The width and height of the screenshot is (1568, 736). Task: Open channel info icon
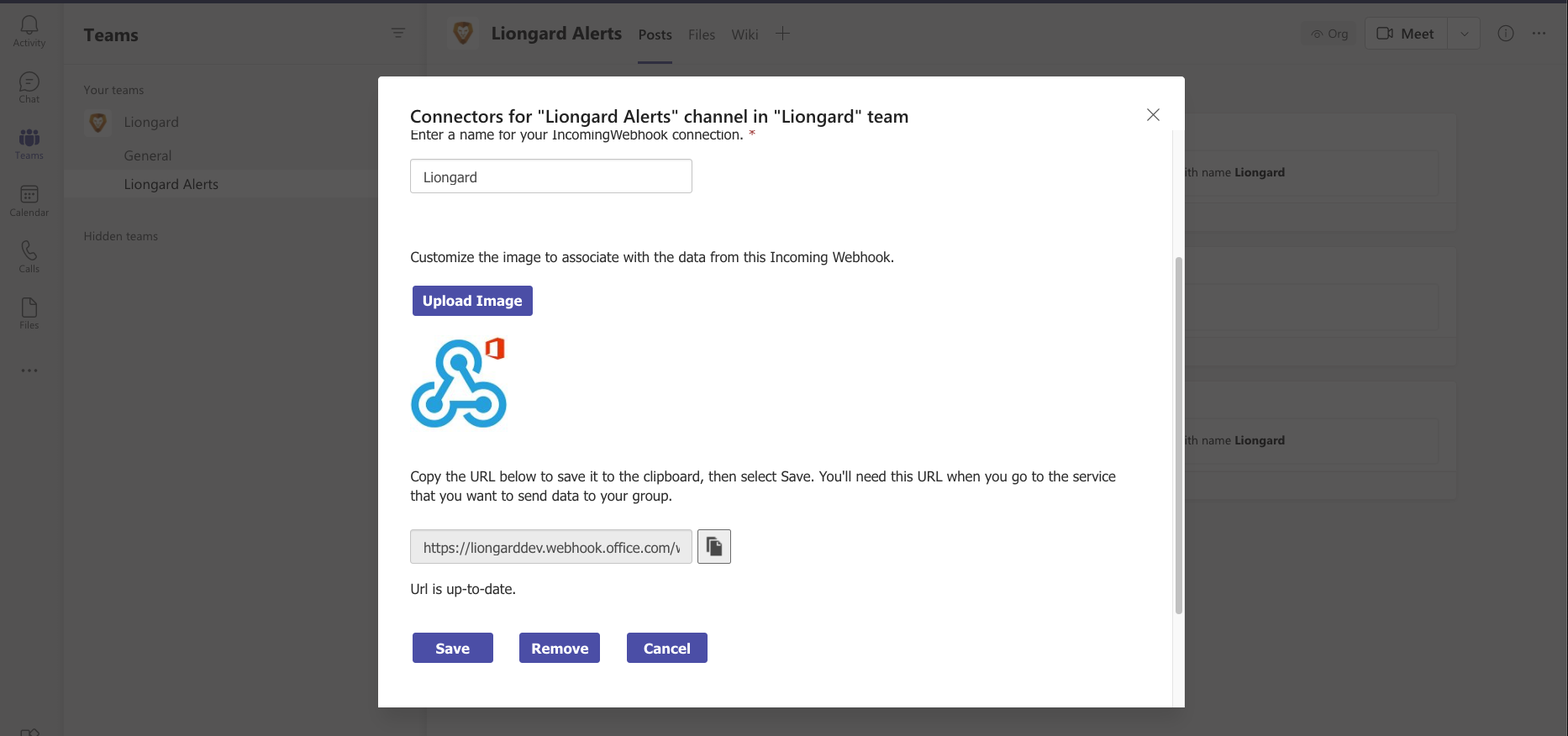pos(1506,34)
